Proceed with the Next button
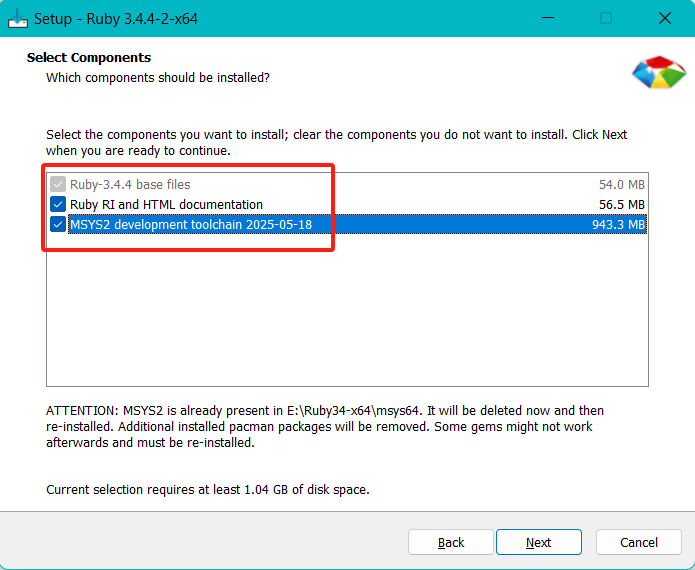This screenshot has height=570, width=695. point(539,542)
